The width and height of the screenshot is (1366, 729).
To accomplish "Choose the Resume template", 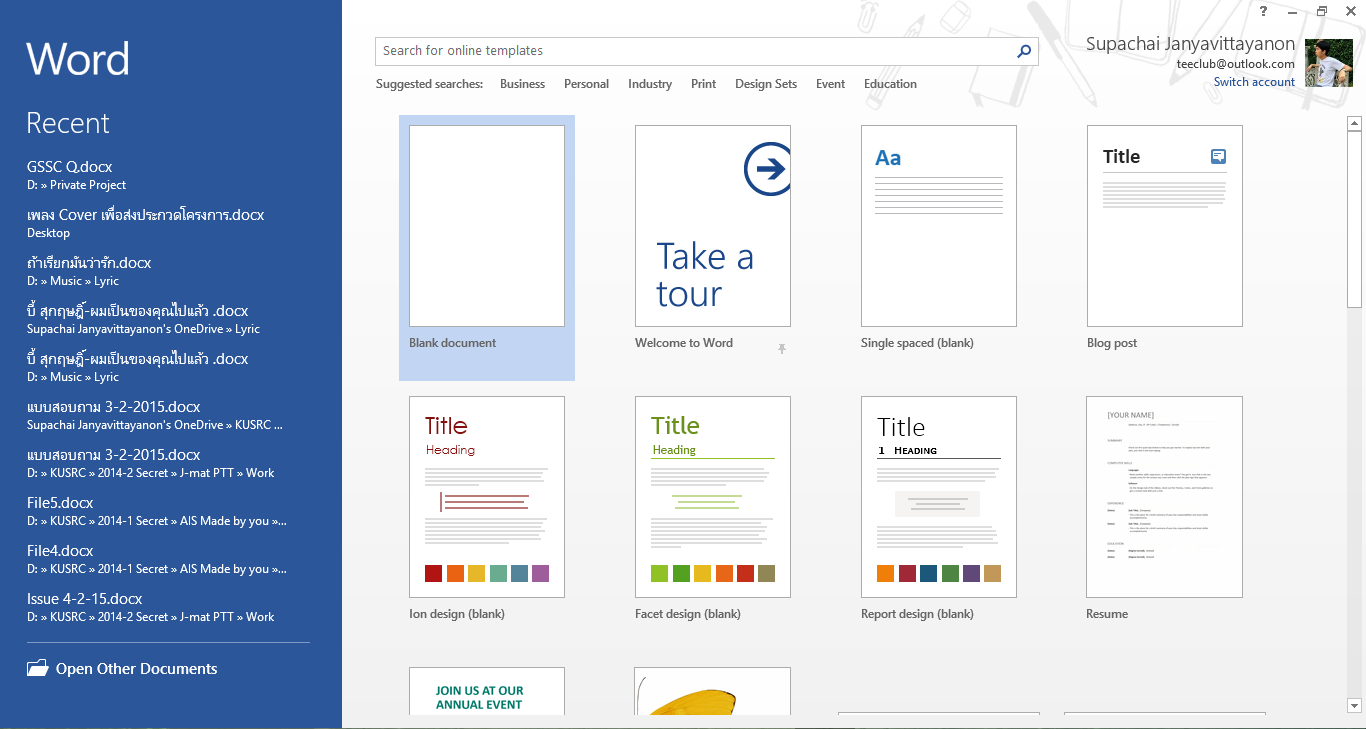I will [1165, 497].
